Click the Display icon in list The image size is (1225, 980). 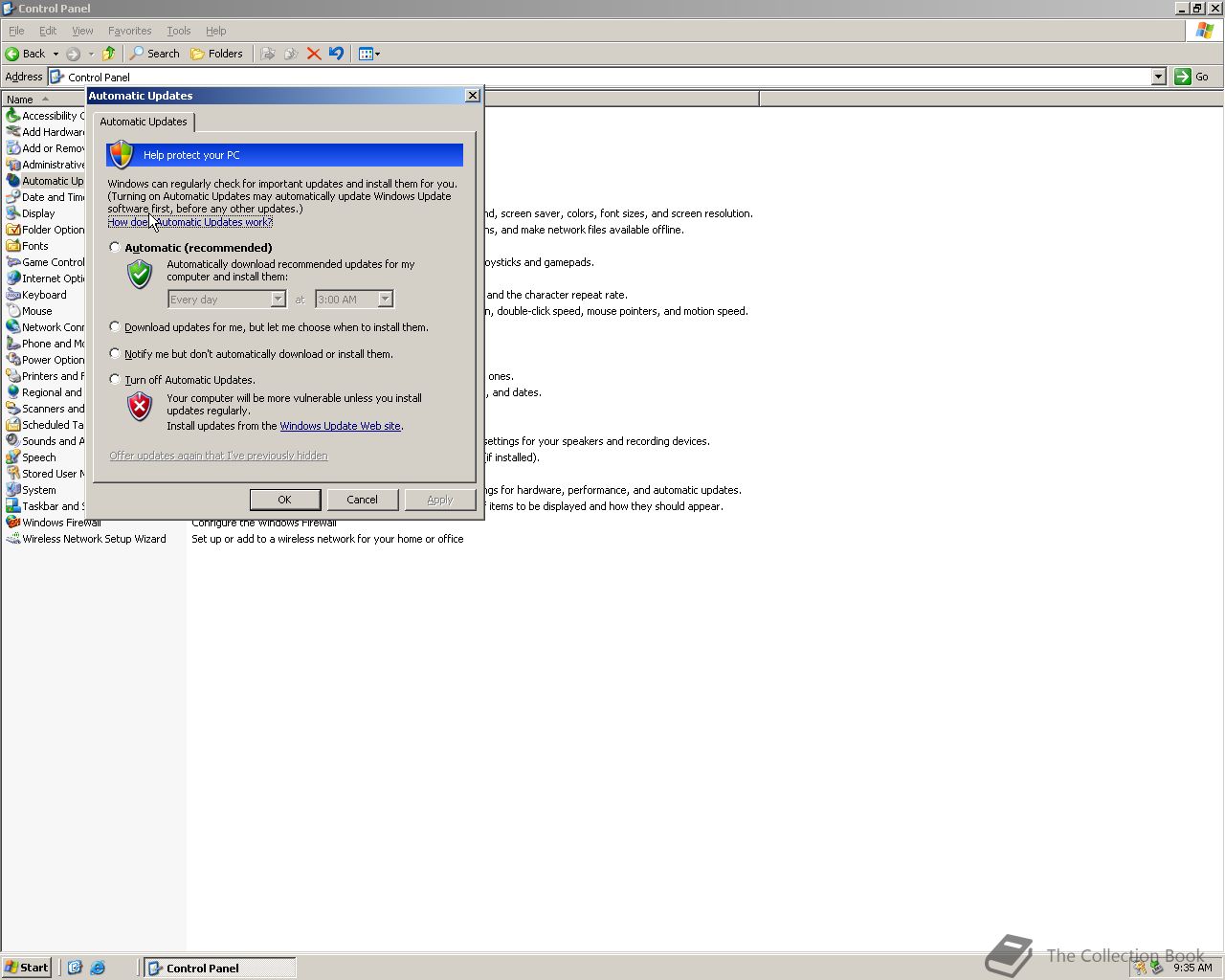[x=13, y=213]
